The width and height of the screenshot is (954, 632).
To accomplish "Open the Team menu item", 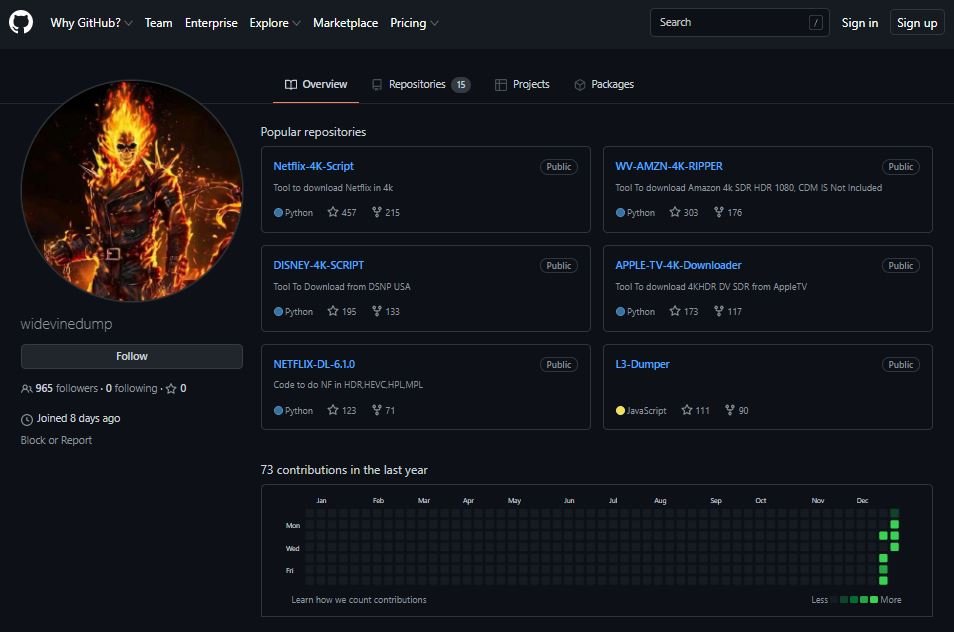I will (x=158, y=23).
